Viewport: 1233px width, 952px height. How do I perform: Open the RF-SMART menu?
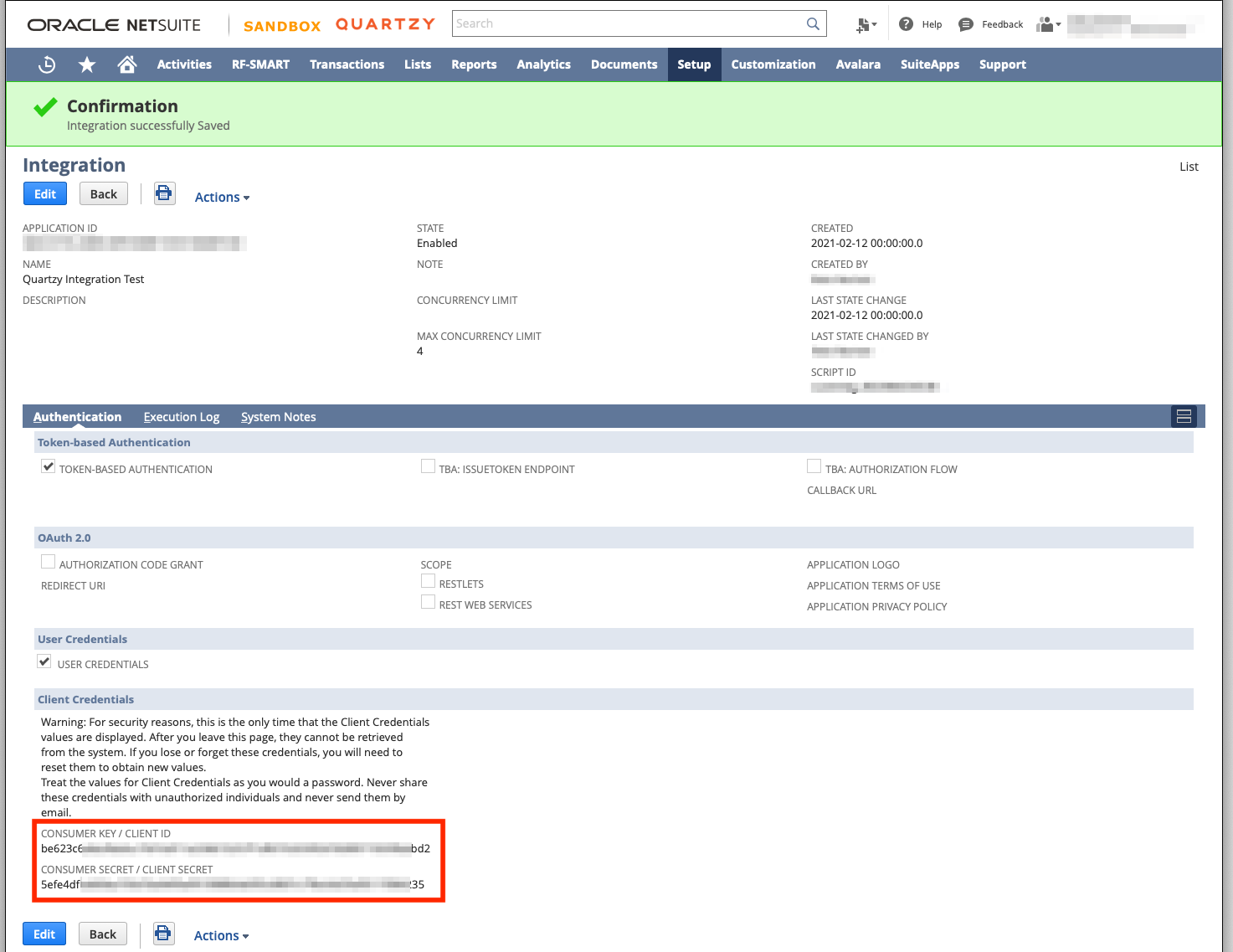(260, 64)
